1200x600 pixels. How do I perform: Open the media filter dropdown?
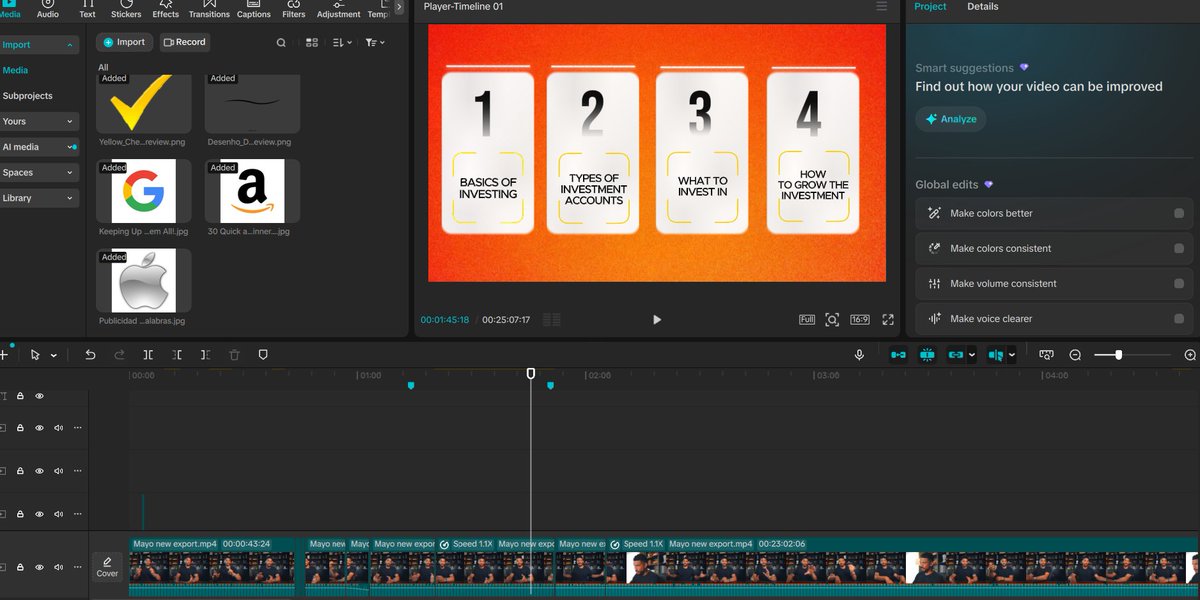pos(375,43)
